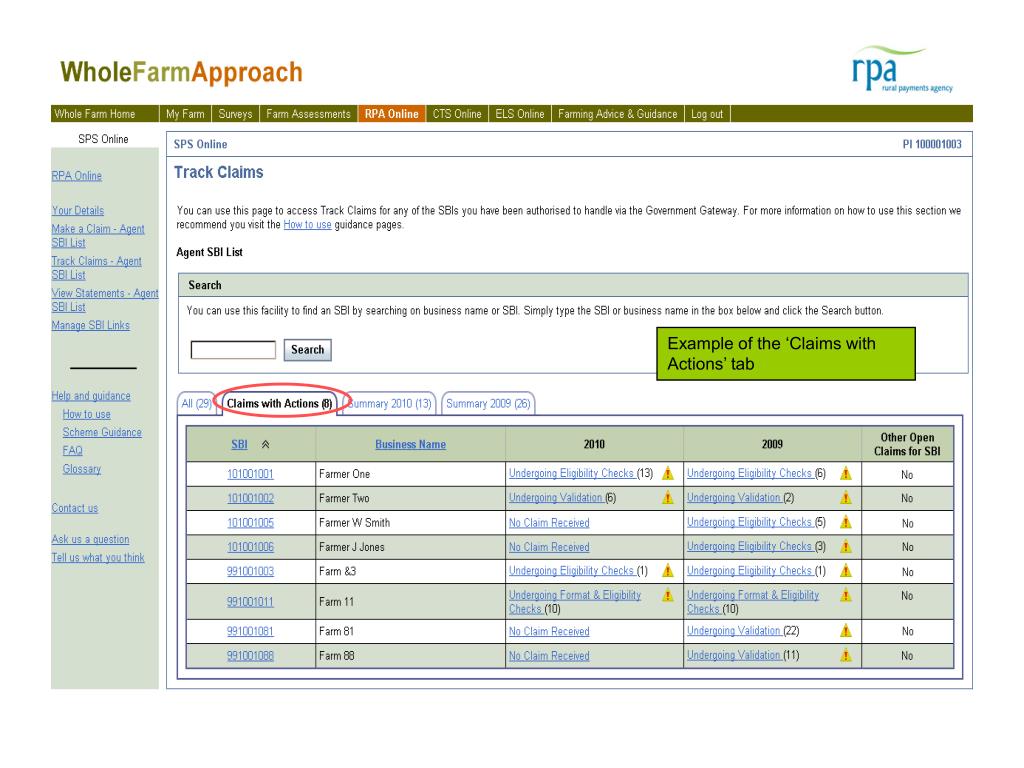Click the SBI column sort arrow icon

pyautogui.click(x=265, y=444)
